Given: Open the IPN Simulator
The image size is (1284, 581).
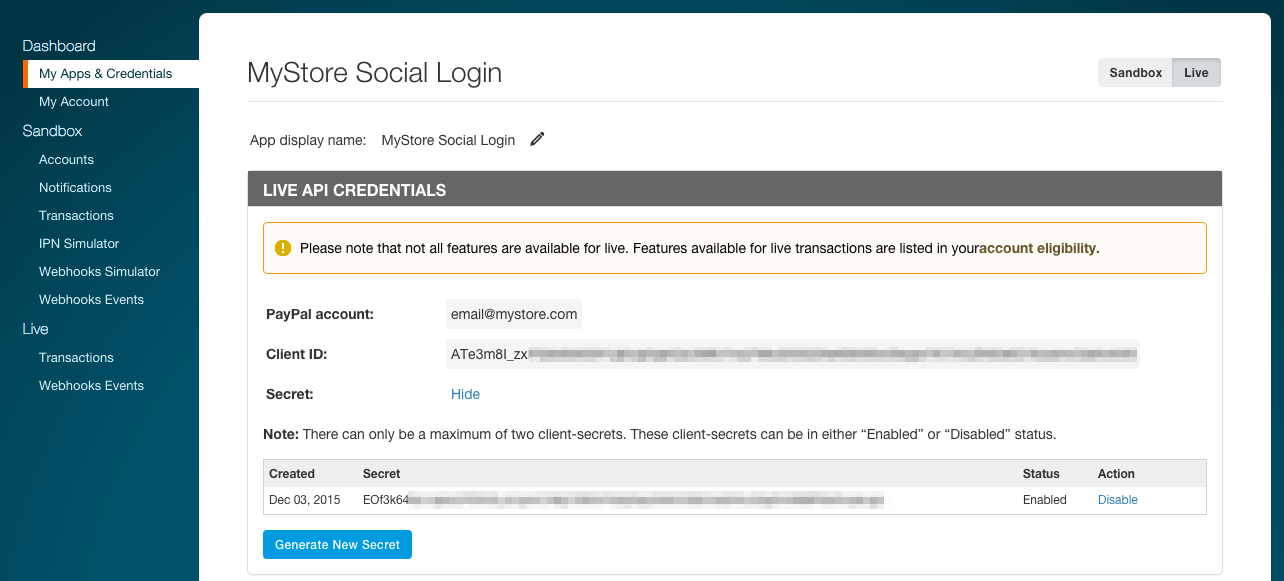Looking at the screenshot, I should (x=79, y=244).
